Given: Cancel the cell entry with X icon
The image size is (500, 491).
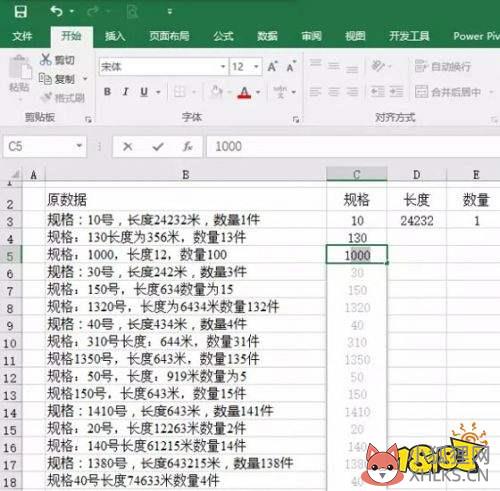Looking at the screenshot, I should (x=128, y=146).
